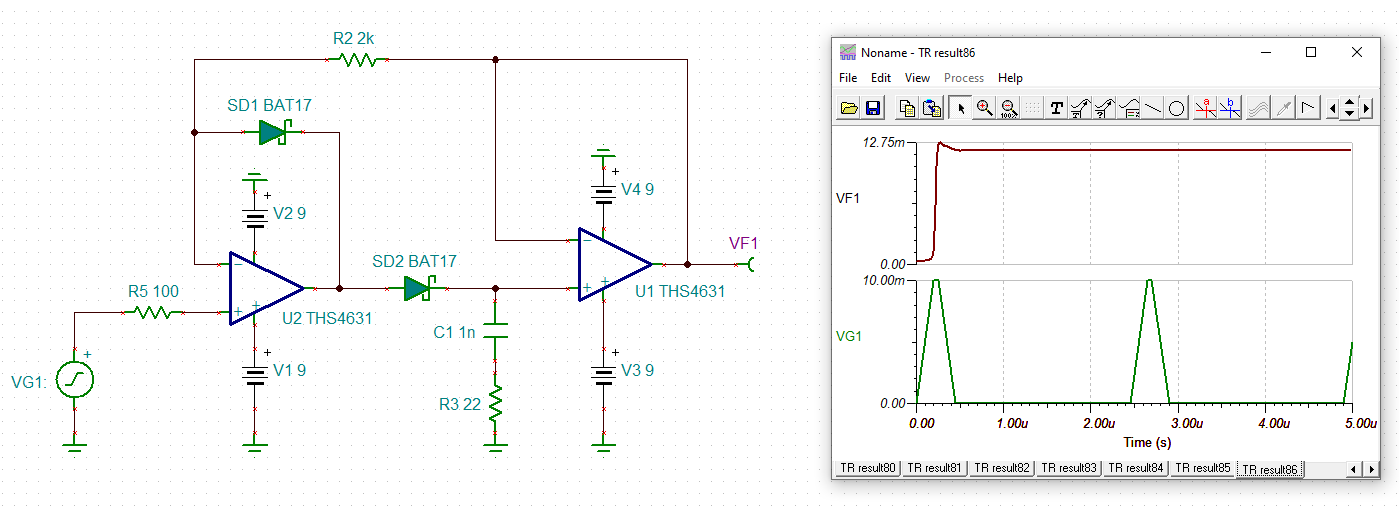Click the Time (s) axis title
The width and height of the screenshot is (1399, 511).
[1147, 442]
